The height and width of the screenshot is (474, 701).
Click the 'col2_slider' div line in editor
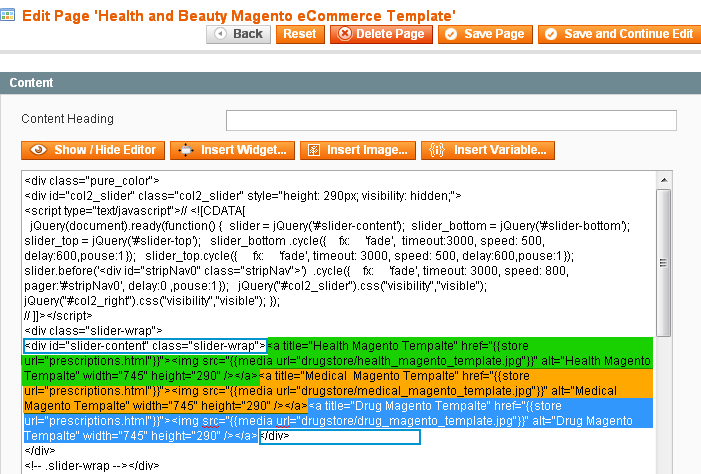click(243, 196)
